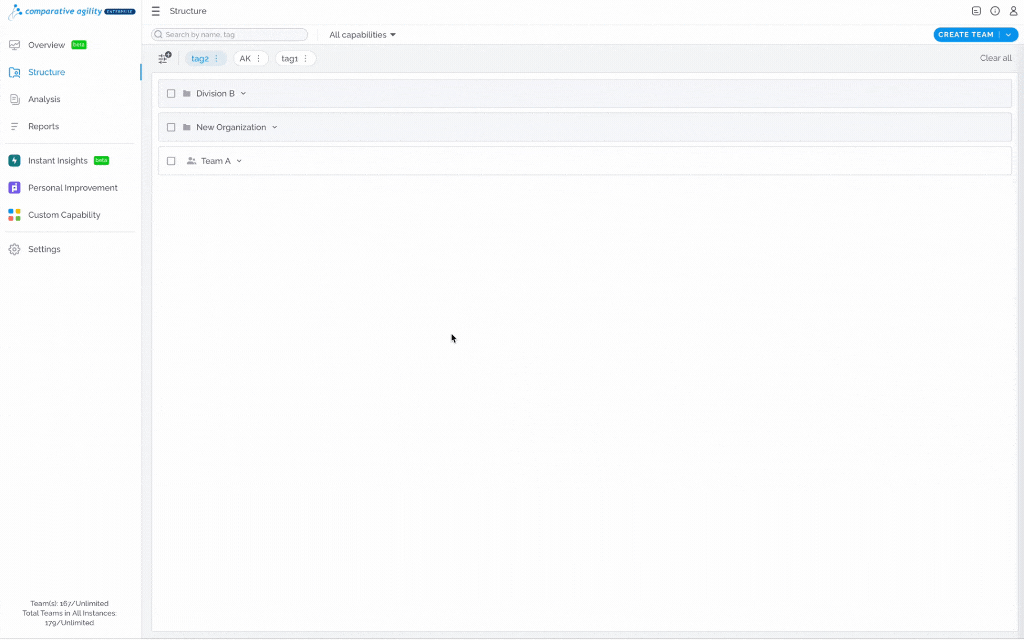Click the Create Team button
This screenshot has width=1024, height=640.
click(966, 35)
